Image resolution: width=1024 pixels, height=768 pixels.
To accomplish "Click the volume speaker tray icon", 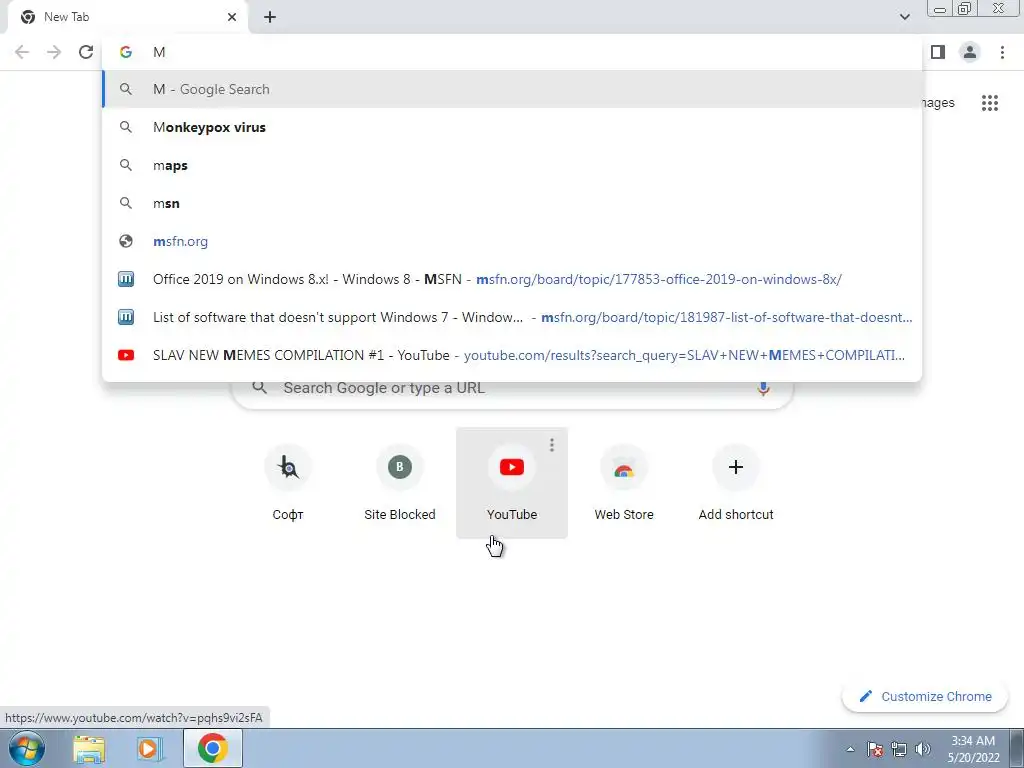I will click(923, 749).
